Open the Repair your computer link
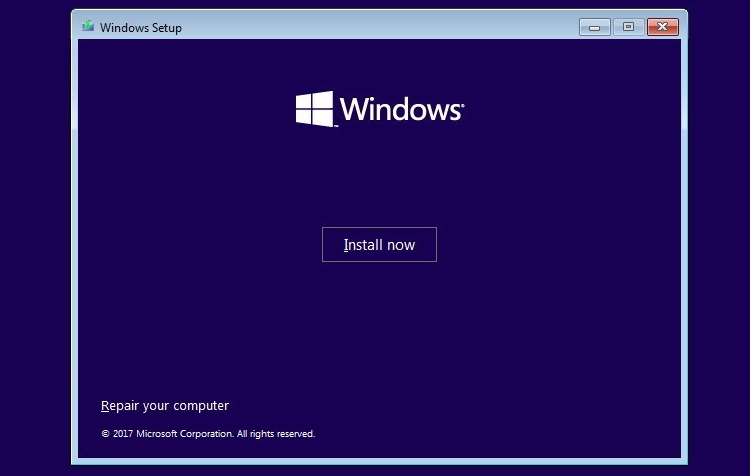Image resolution: width=750 pixels, height=476 pixels. (165, 406)
